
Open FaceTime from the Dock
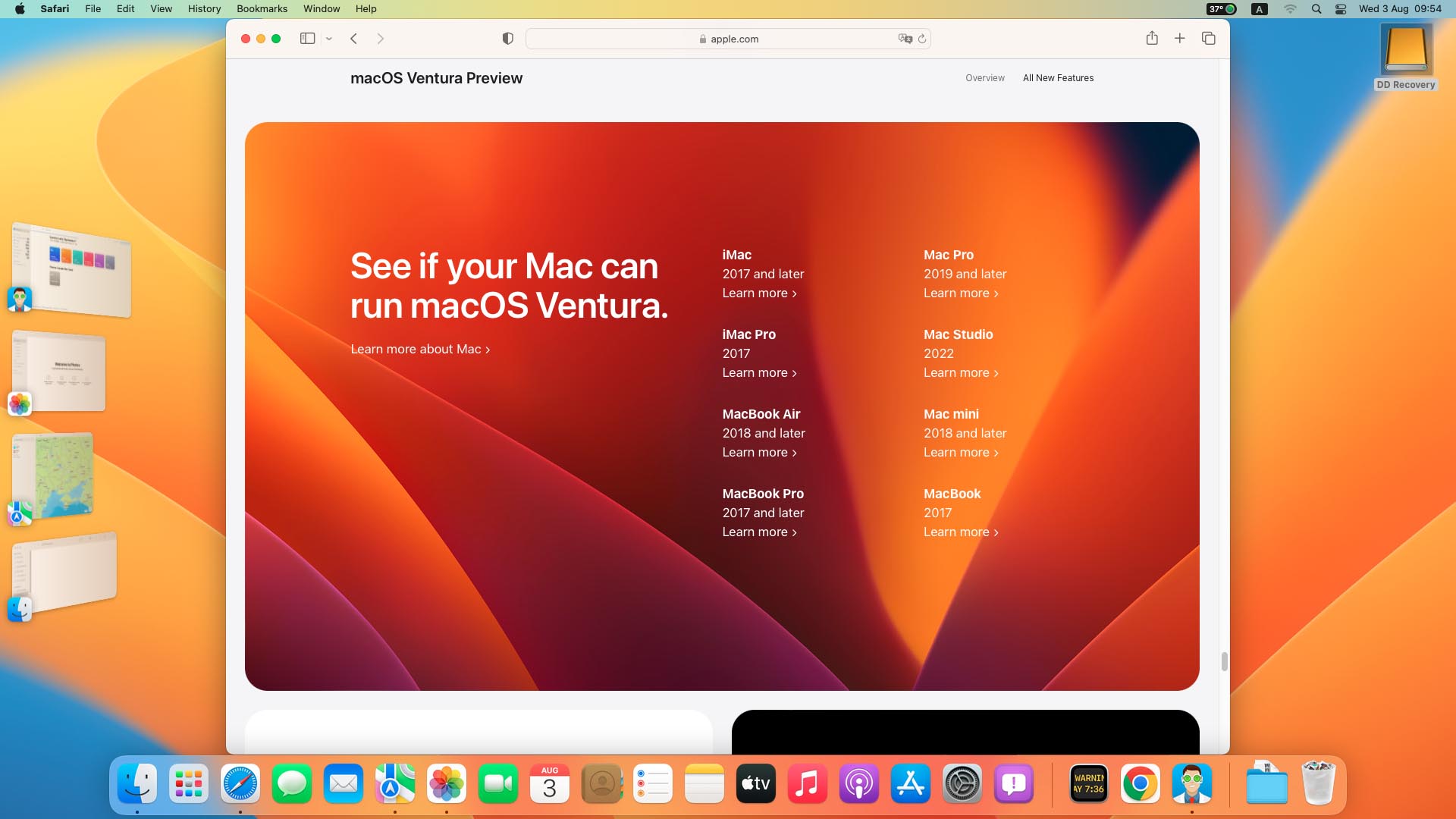tap(498, 783)
